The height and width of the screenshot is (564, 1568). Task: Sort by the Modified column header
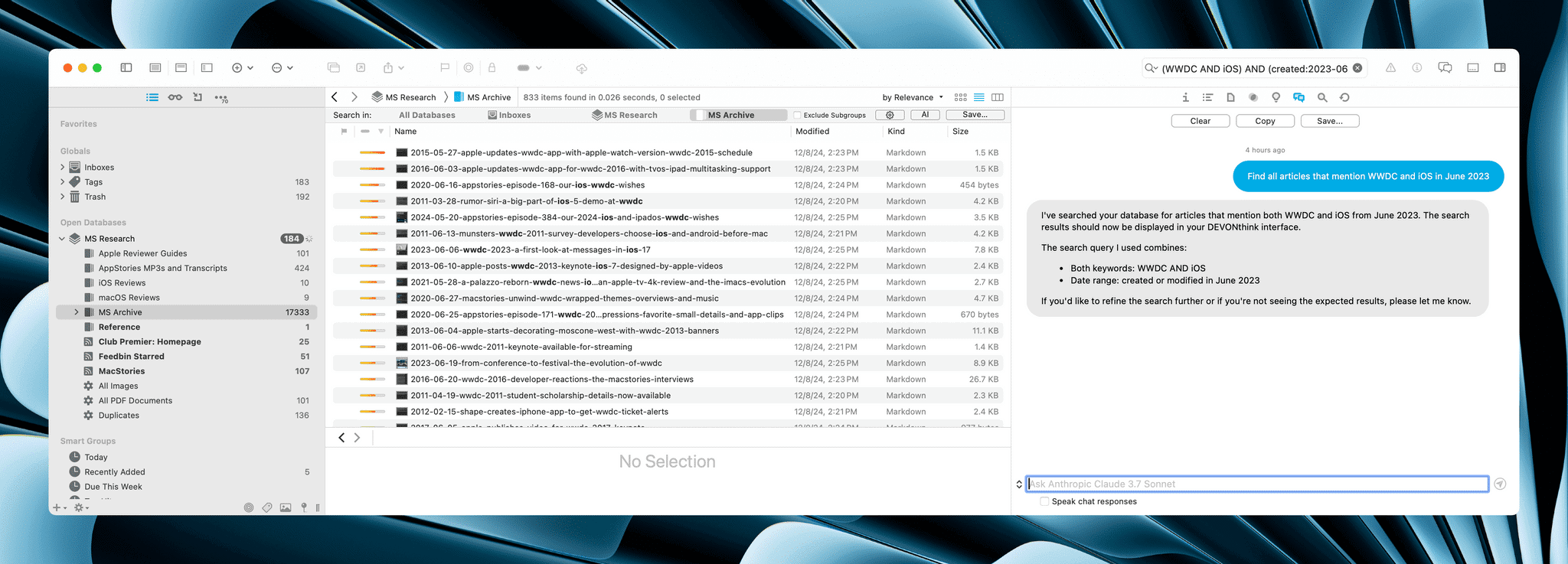coord(812,132)
